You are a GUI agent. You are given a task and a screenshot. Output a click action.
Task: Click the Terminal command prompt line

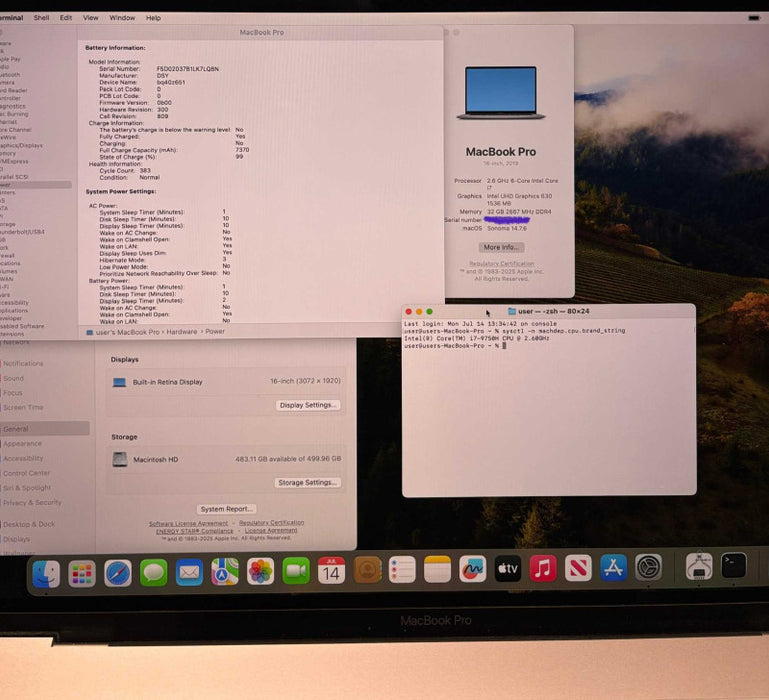(x=455, y=346)
